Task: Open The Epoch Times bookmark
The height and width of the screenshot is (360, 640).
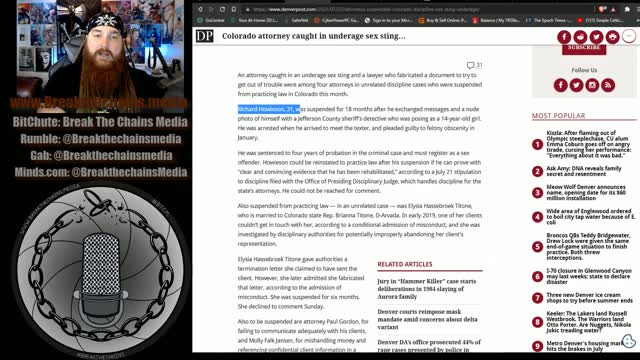Action: point(549,20)
